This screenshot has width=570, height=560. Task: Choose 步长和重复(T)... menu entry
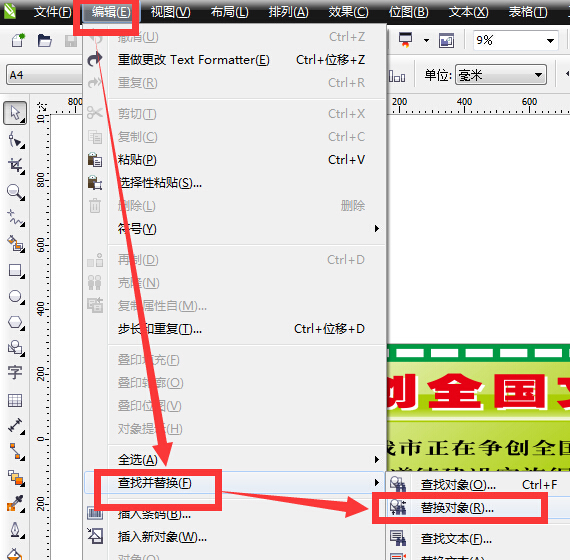(x=235, y=329)
